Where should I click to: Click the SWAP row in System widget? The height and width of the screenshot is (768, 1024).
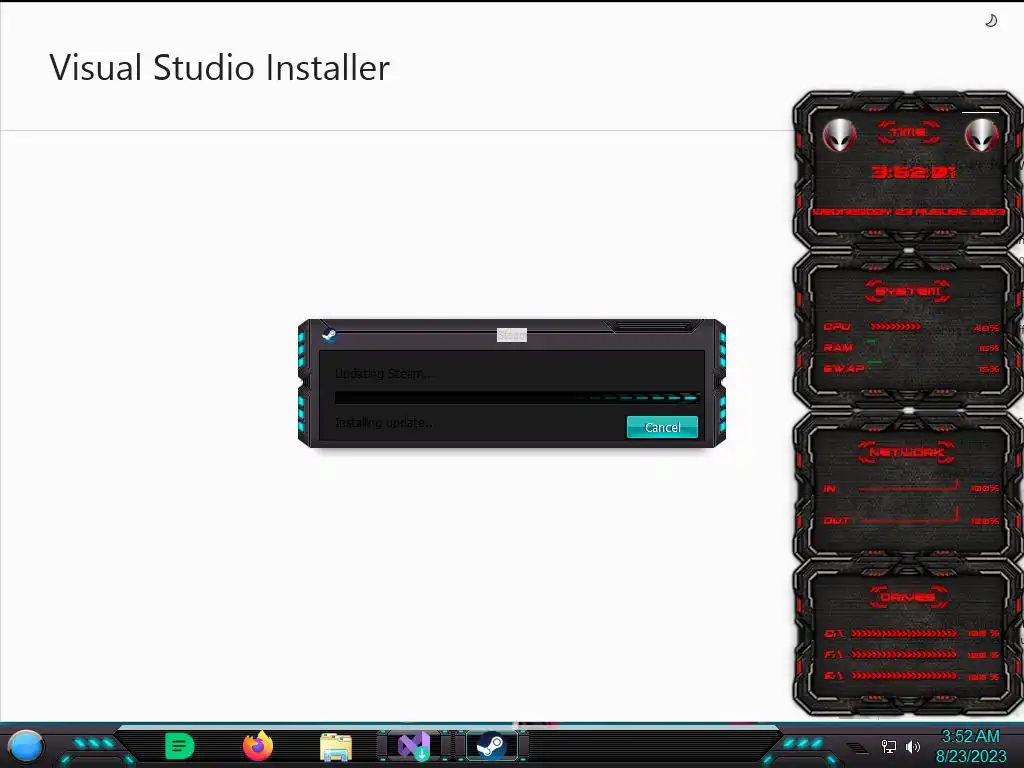[912, 368]
